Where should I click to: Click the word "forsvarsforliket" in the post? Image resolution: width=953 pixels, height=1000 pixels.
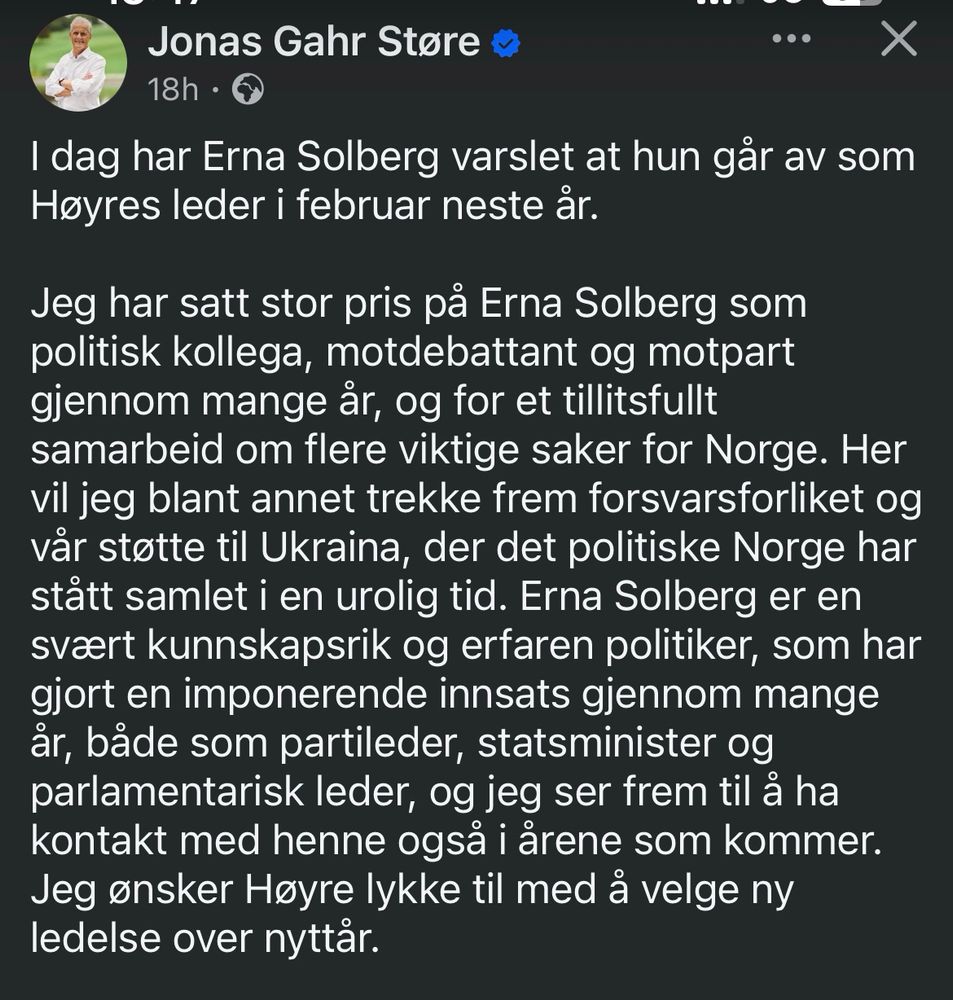pyautogui.click(x=726, y=498)
